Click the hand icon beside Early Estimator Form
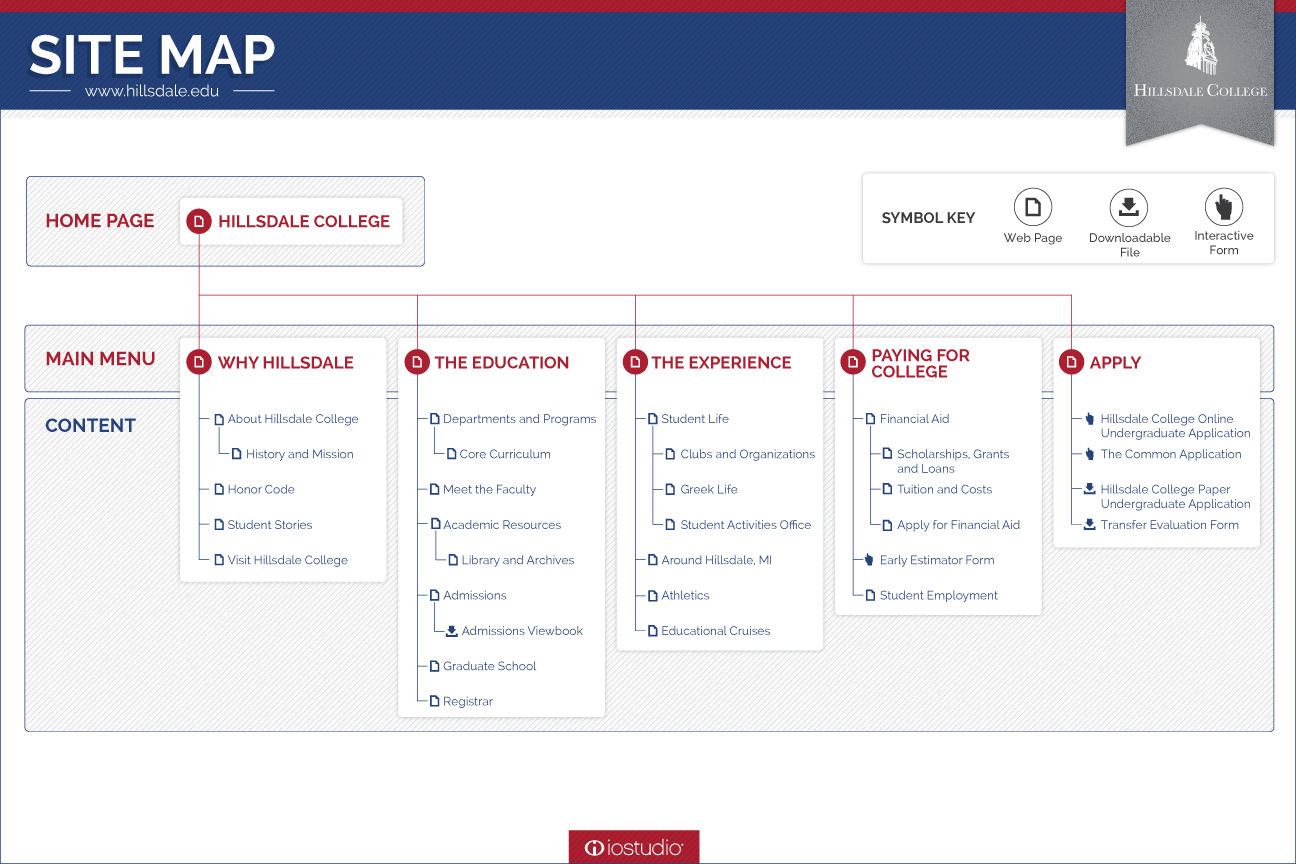This screenshot has width=1296, height=864. [870, 560]
